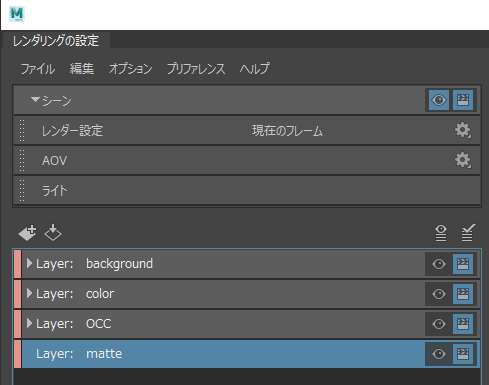489x385 pixels.
Task: Expand the background layer
Action: click(x=29, y=263)
